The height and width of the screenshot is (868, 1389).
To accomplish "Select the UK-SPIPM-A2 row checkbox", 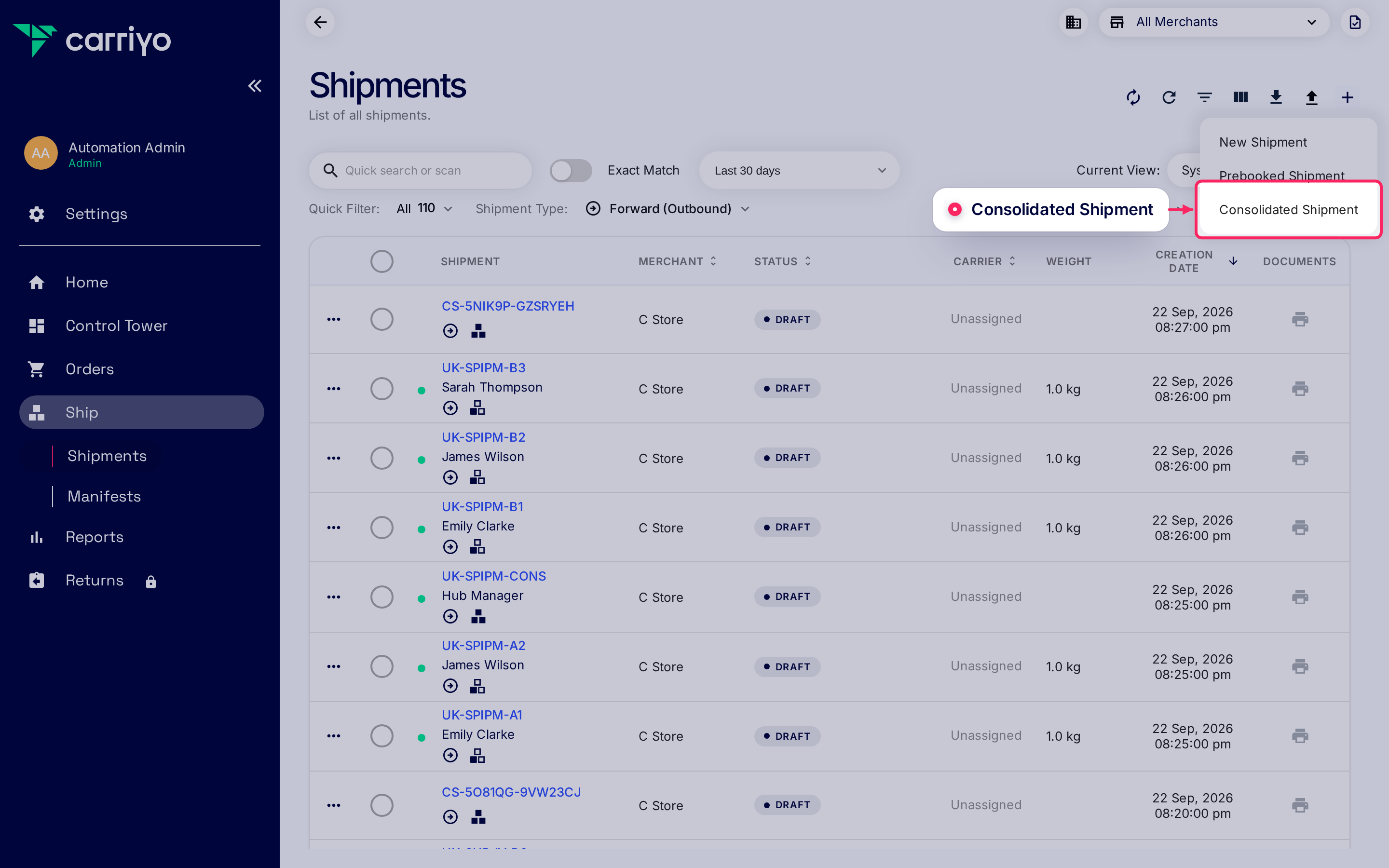I will (x=381, y=666).
